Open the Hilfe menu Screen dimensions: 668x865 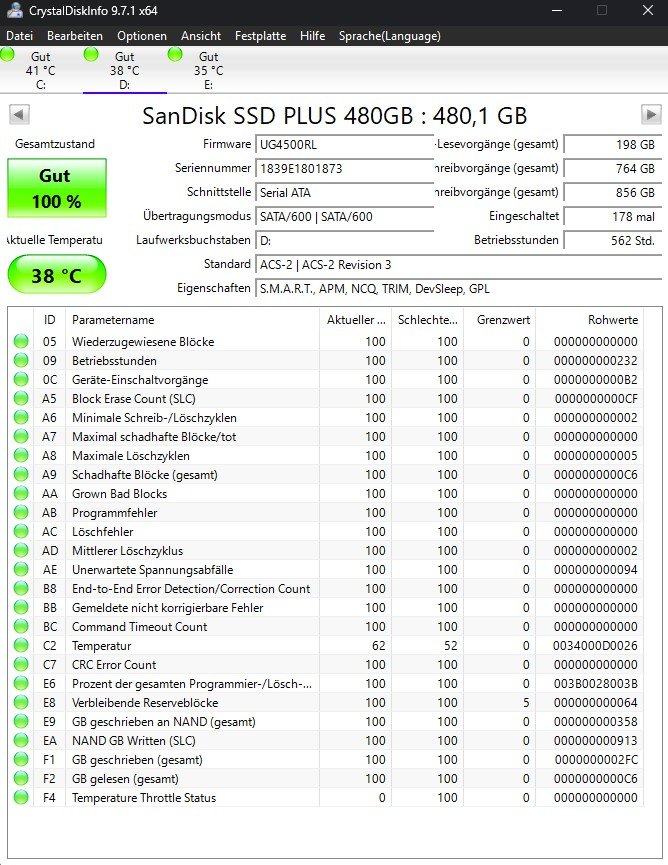(312, 36)
